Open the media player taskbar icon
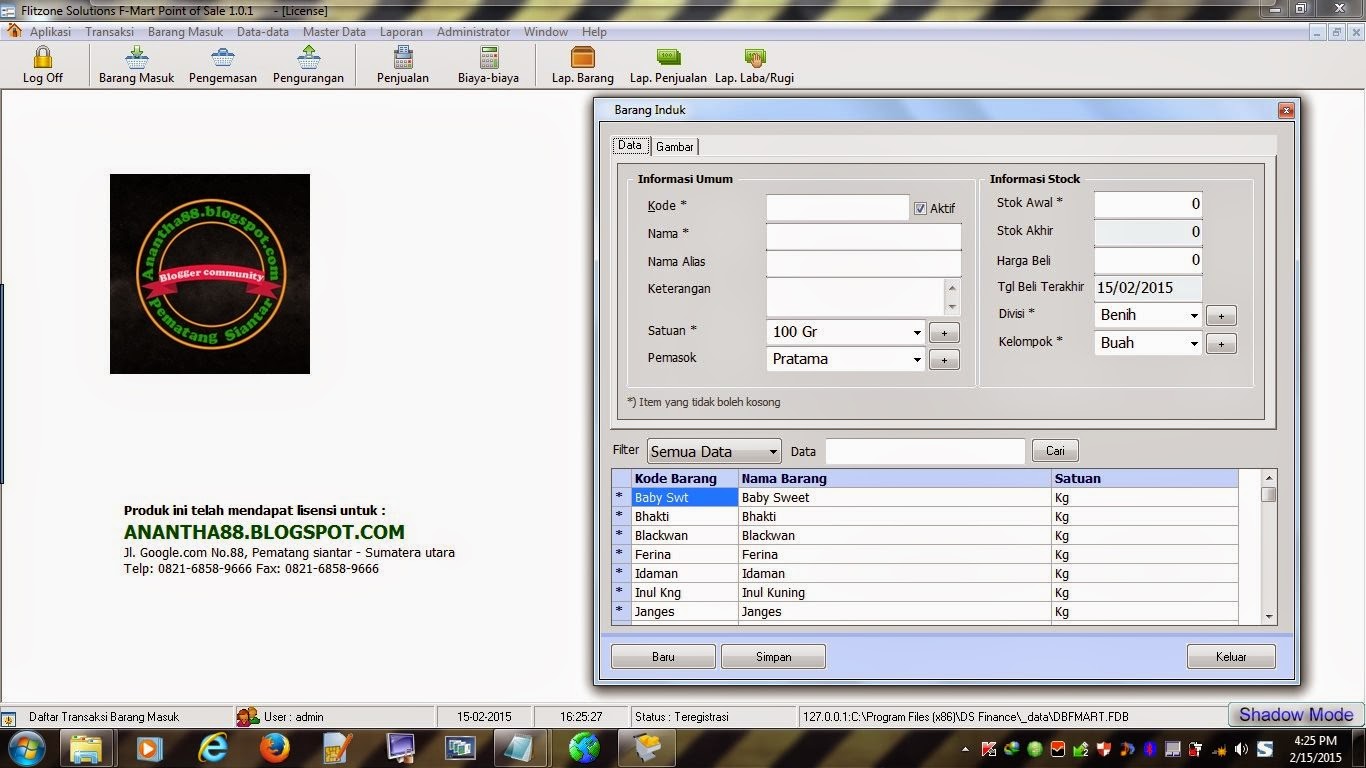 [x=149, y=747]
